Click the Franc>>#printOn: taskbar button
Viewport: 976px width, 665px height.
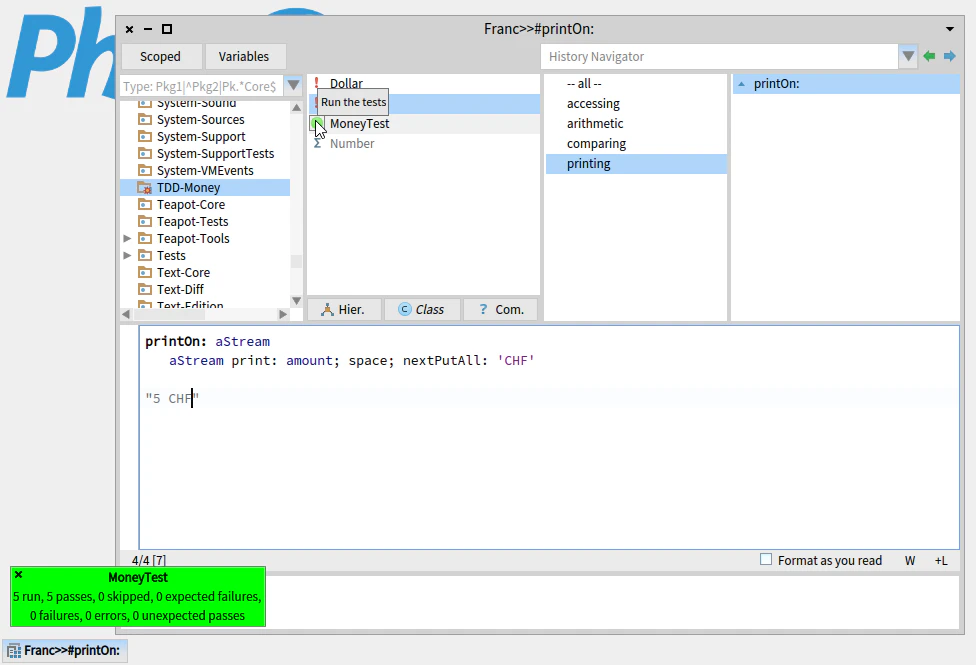65,651
